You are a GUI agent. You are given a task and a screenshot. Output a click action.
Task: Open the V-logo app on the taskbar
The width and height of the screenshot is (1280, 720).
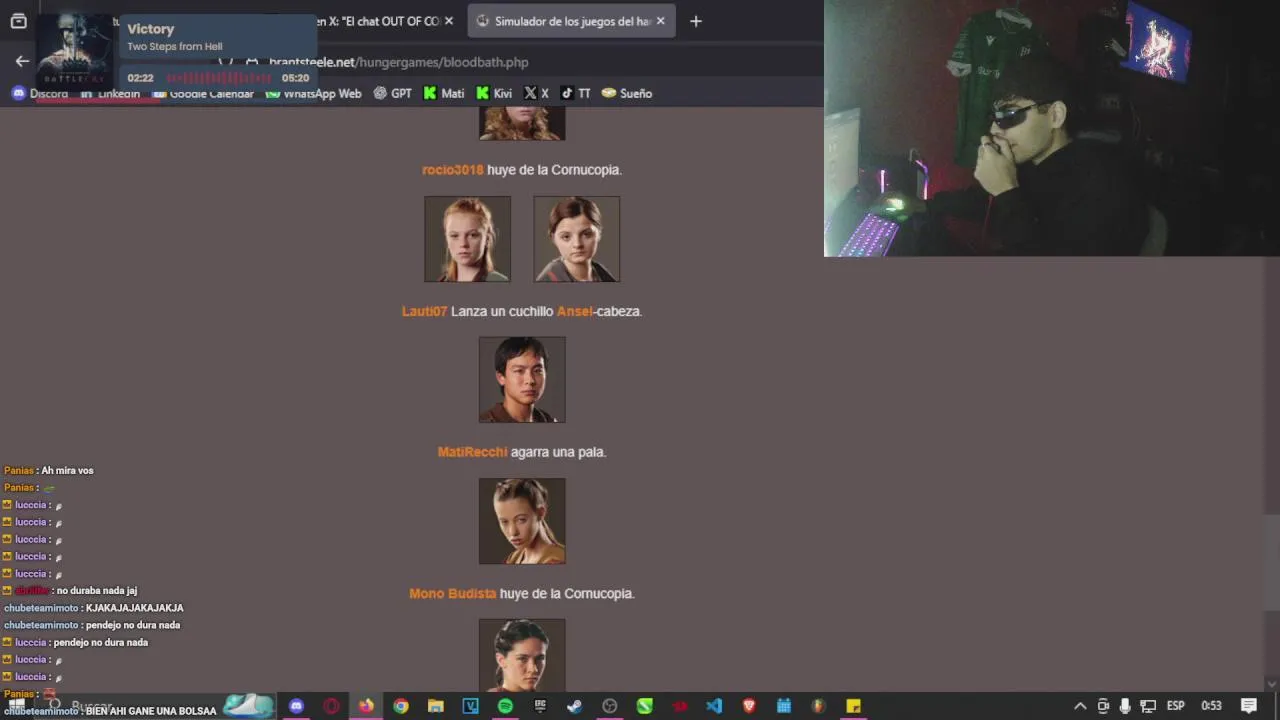470,706
